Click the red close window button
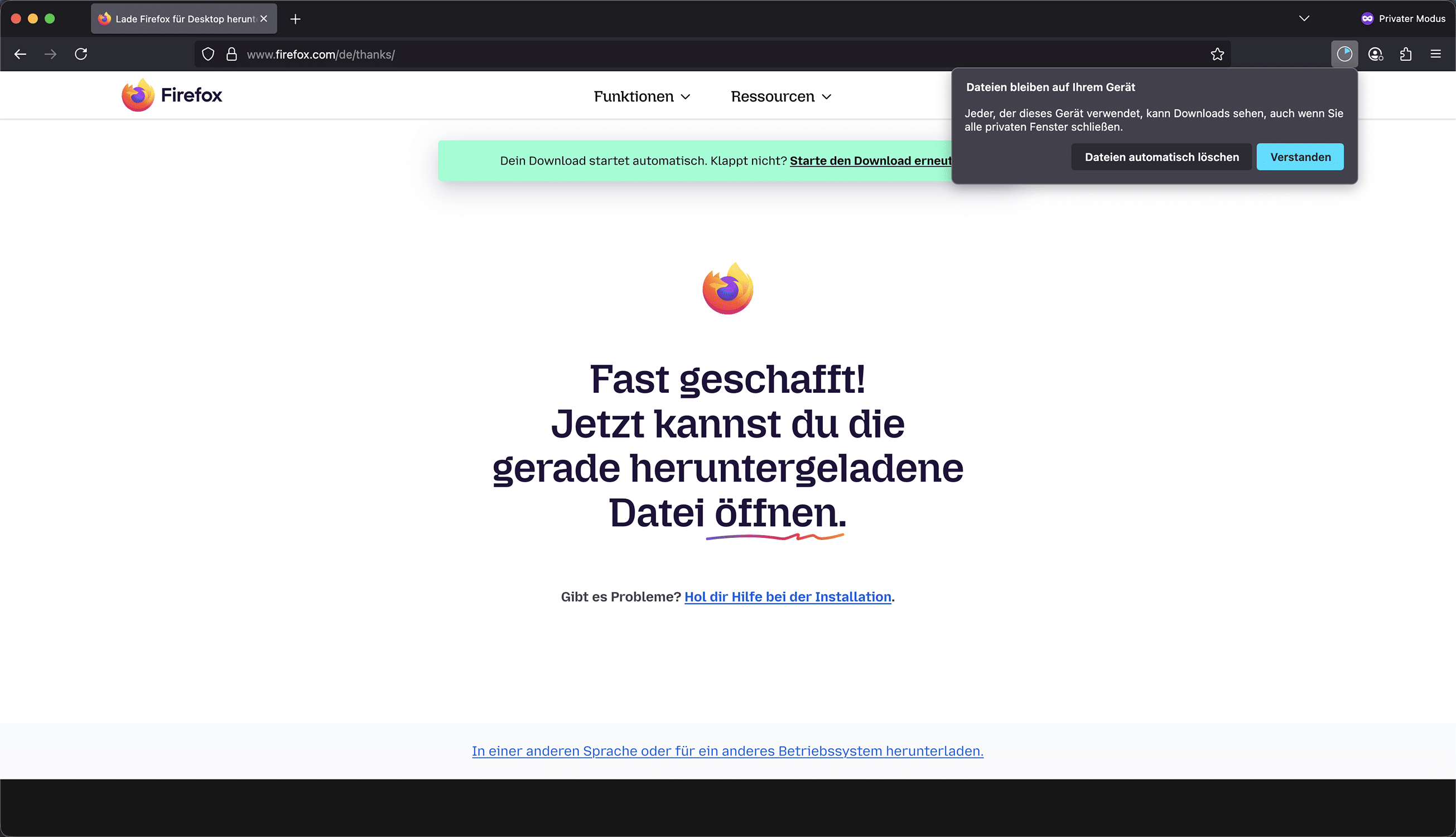The image size is (1456, 837). pyautogui.click(x=16, y=19)
